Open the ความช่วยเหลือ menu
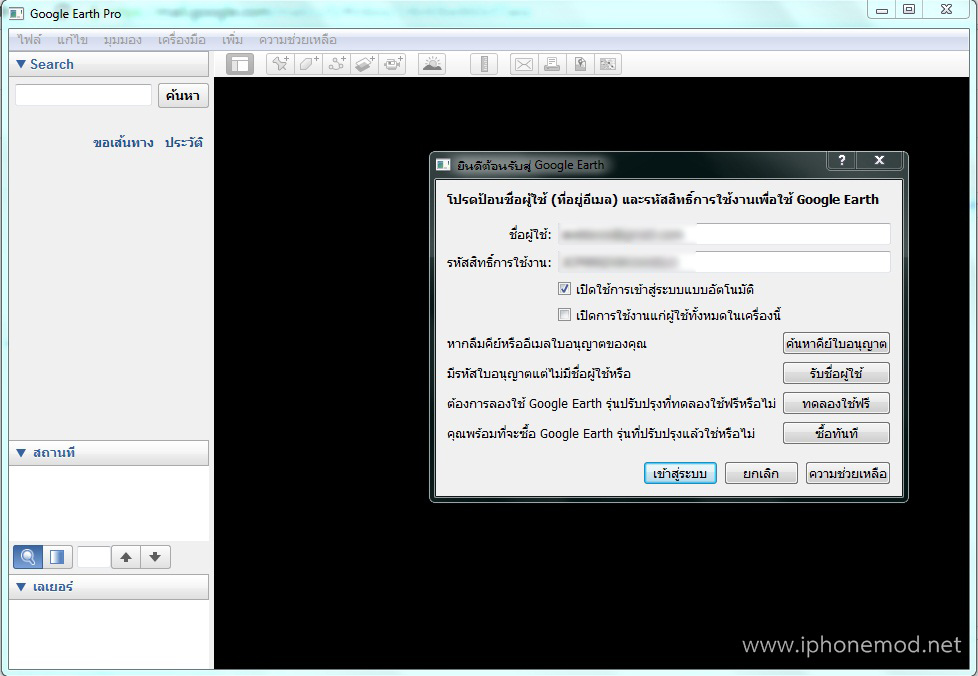Screen dimensions: 978x676 click(298, 40)
